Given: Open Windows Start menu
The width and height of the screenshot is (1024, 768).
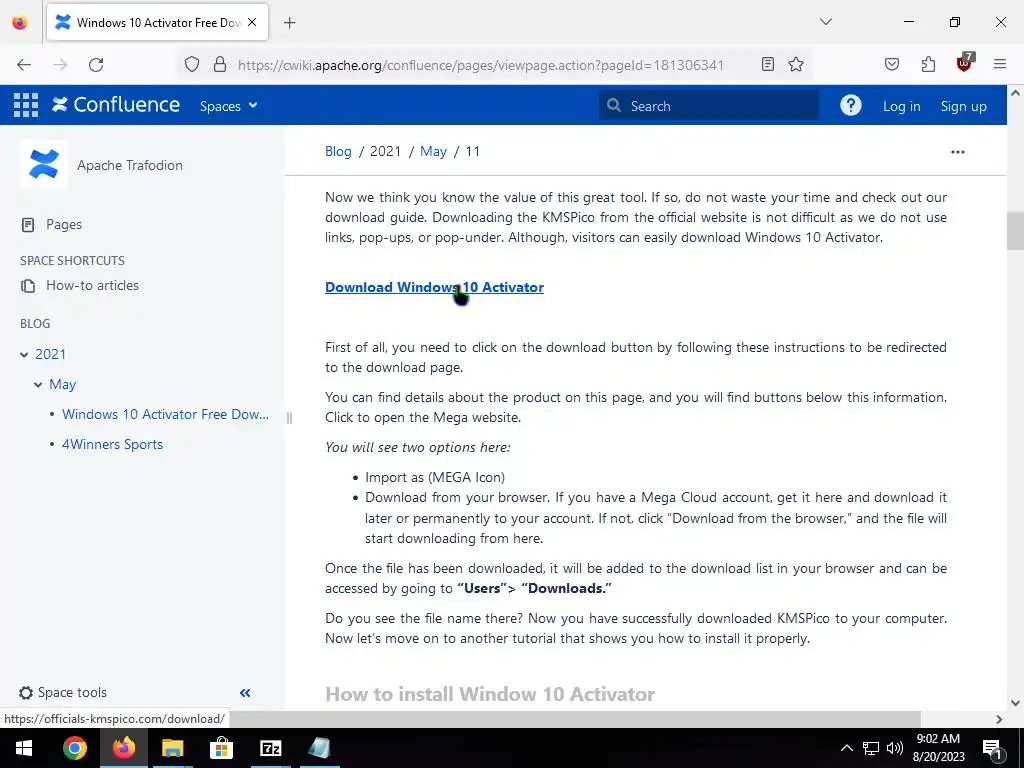Looking at the screenshot, I should pos(24,748).
